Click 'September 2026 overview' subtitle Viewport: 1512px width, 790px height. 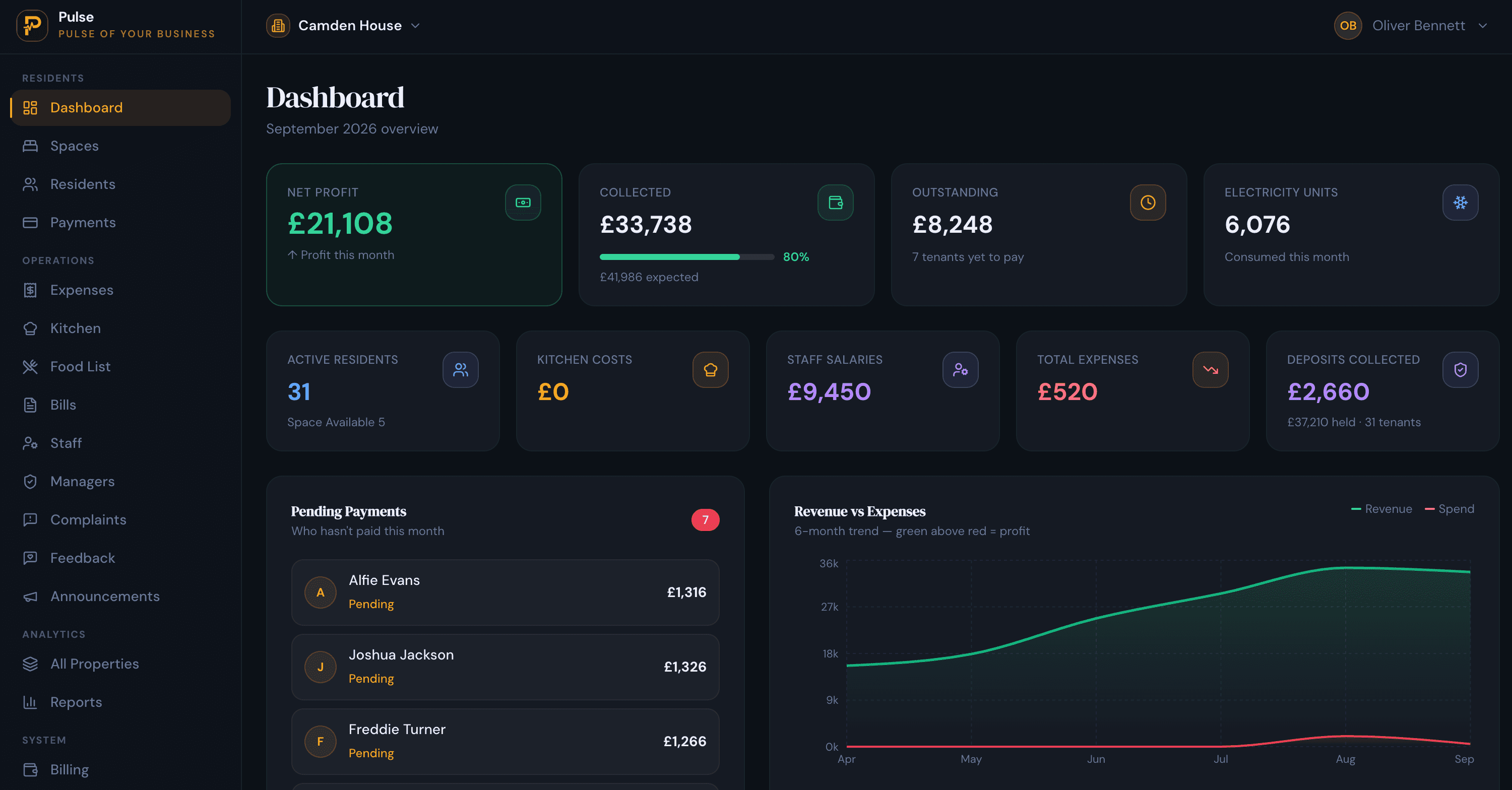coord(352,128)
